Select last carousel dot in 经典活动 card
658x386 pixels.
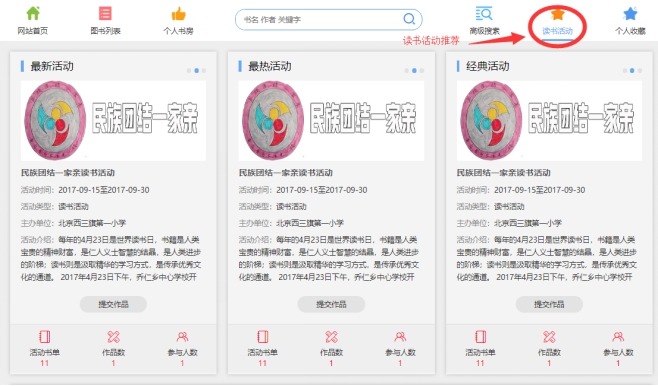[640, 70]
